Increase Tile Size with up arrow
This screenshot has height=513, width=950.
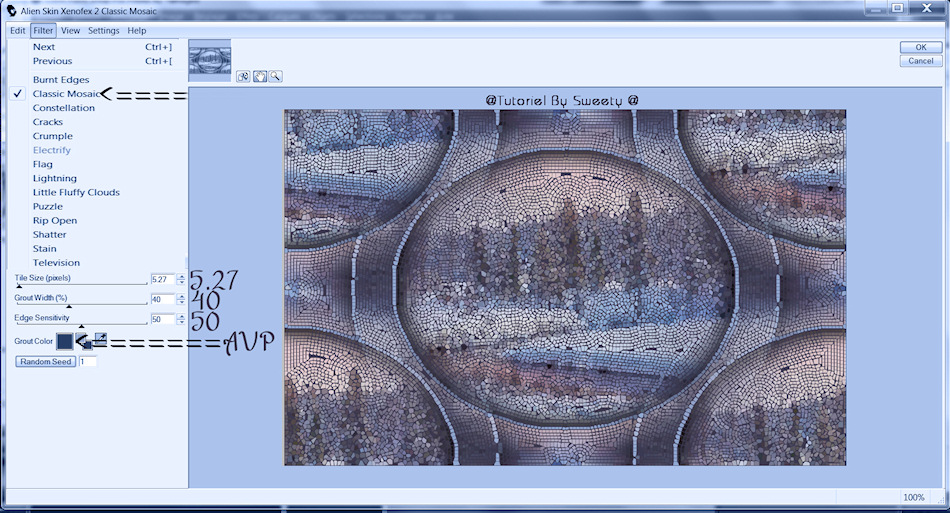[181, 277]
